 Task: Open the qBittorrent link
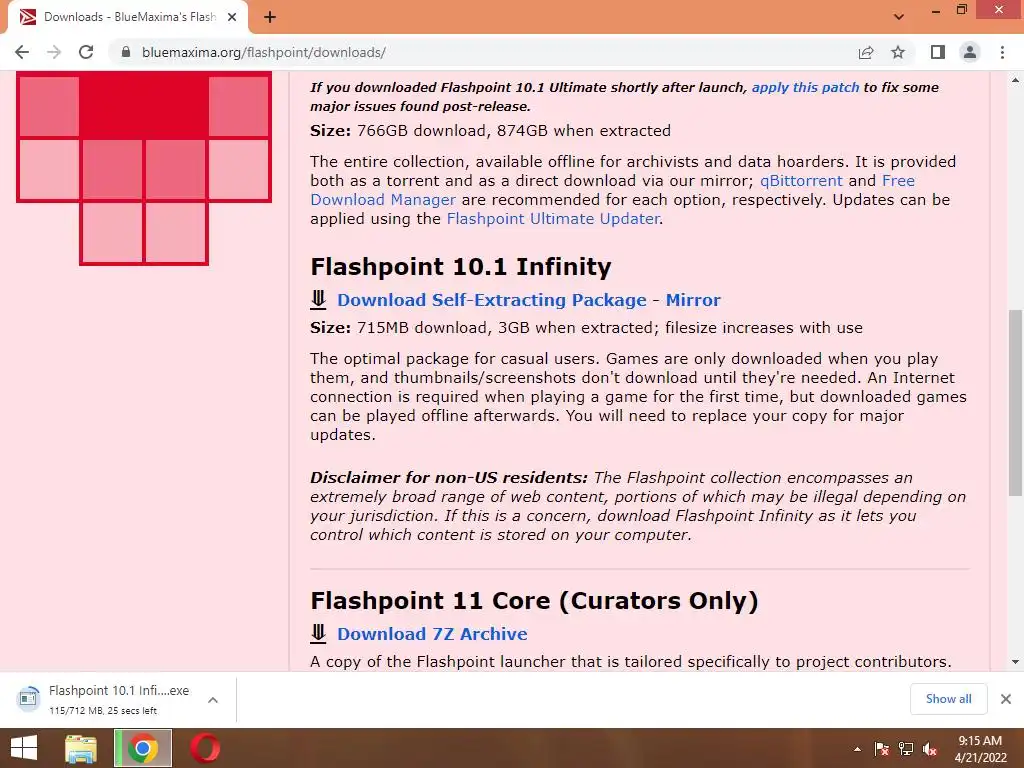pos(801,181)
